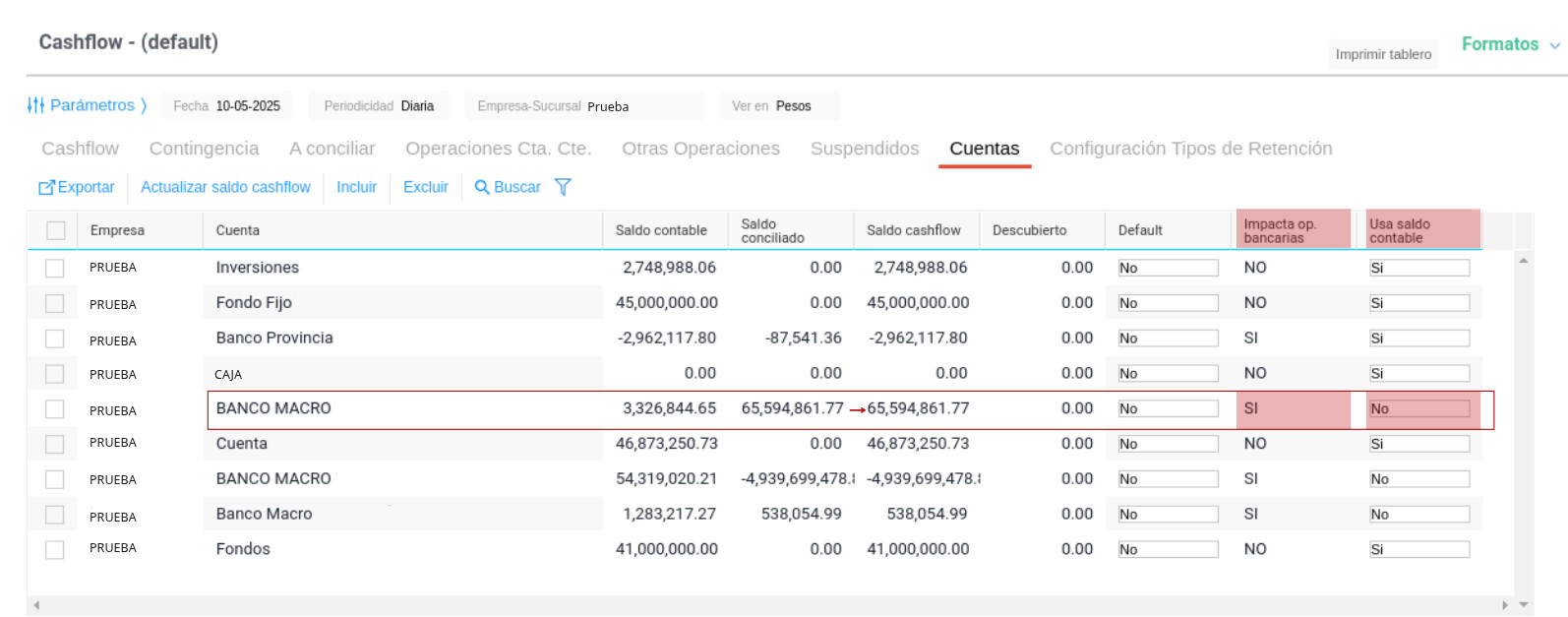
Task: Check the Fondo Fijo row checkbox
Action: pyautogui.click(x=55, y=303)
